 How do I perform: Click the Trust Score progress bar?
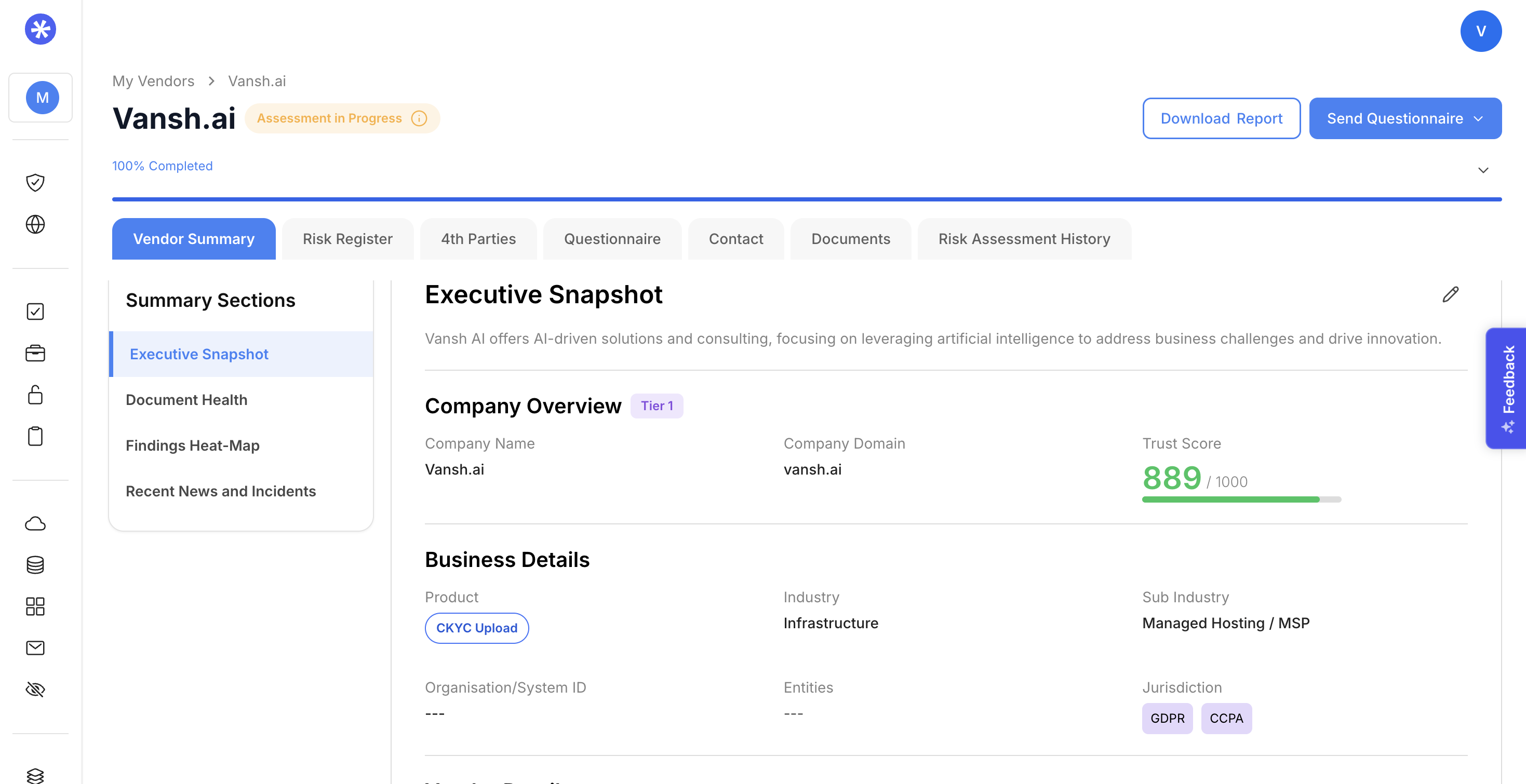coord(1241,500)
